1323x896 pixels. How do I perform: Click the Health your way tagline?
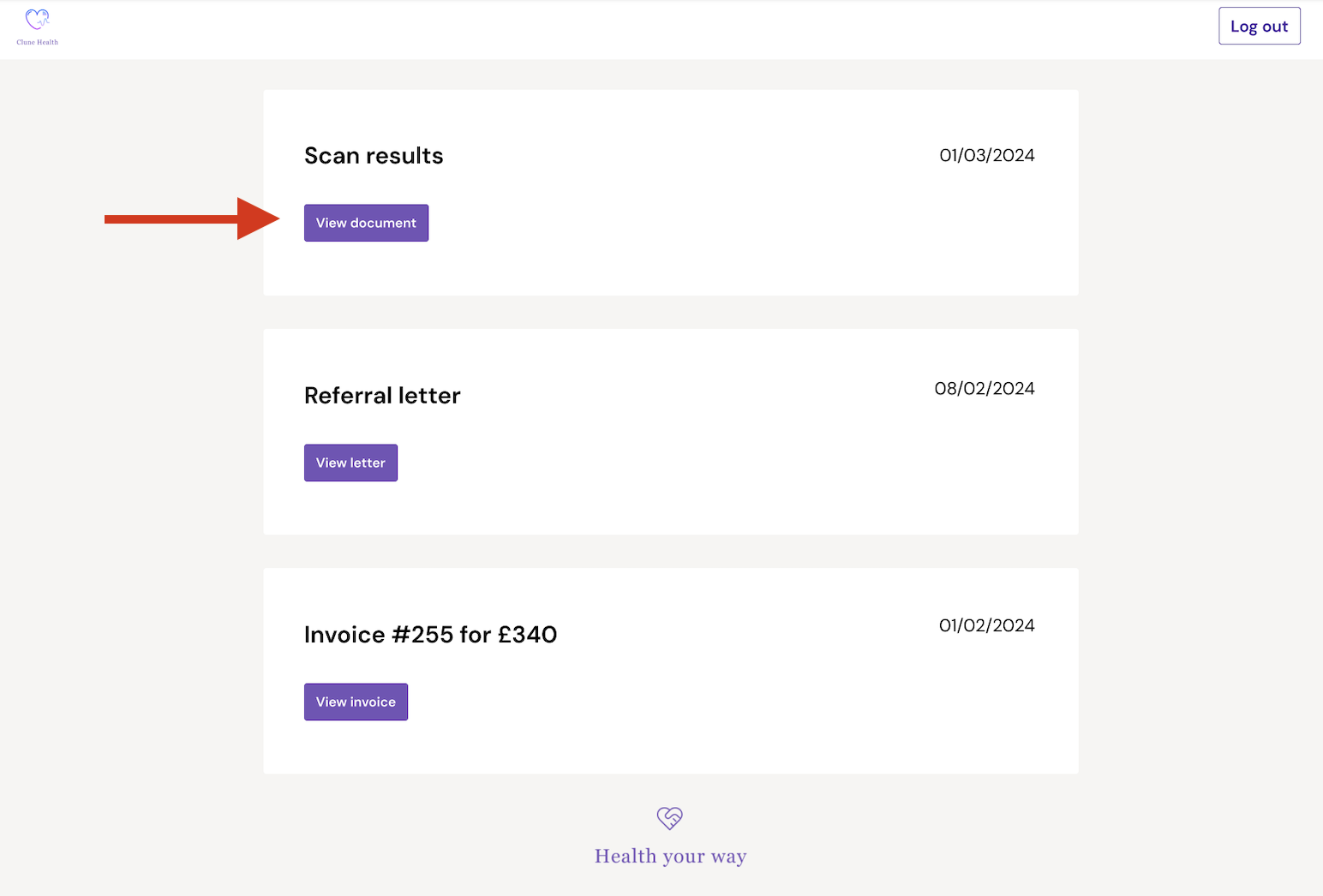tap(670, 857)
